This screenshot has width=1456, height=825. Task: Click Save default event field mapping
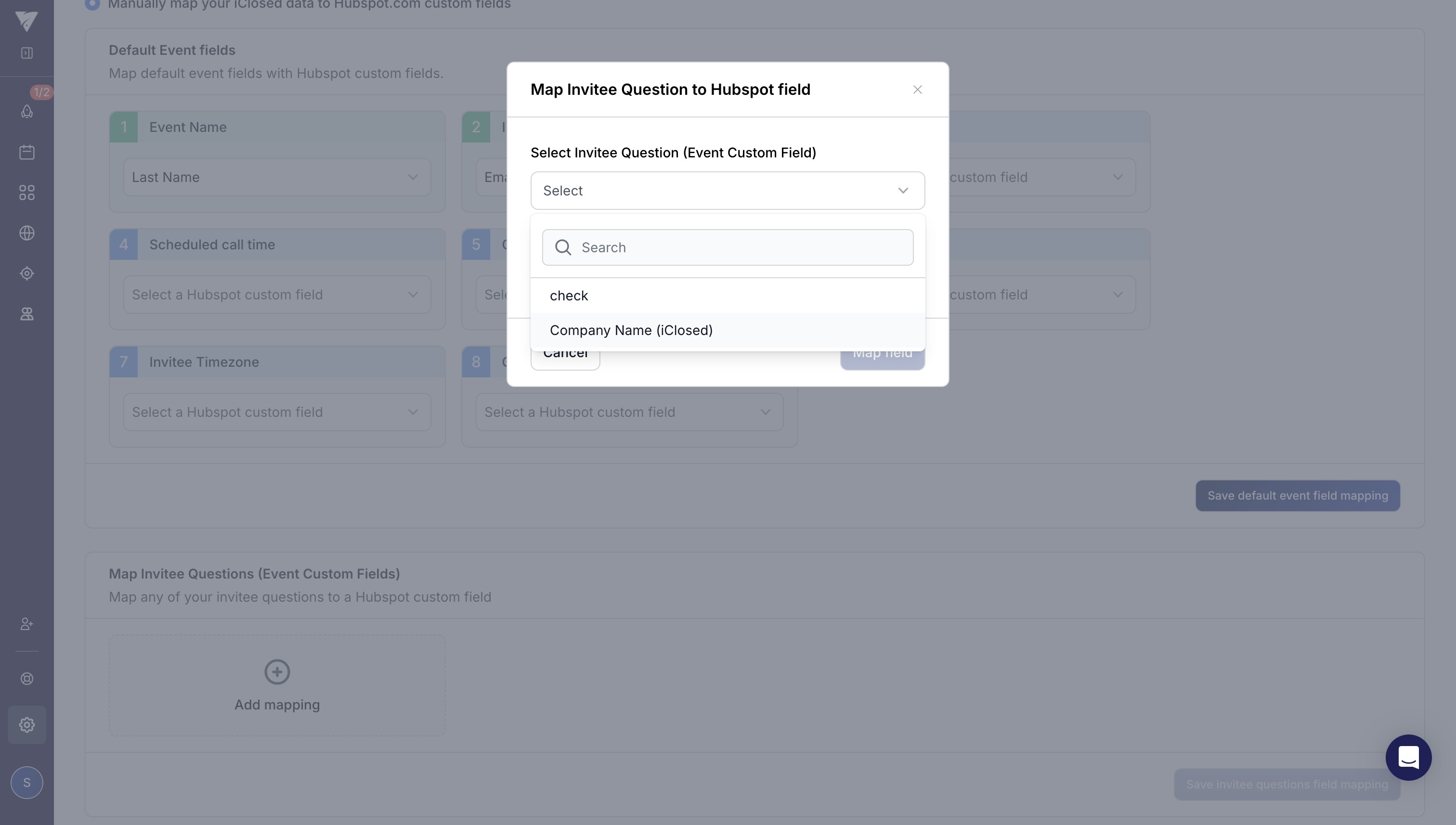(x=1297, y=496)
